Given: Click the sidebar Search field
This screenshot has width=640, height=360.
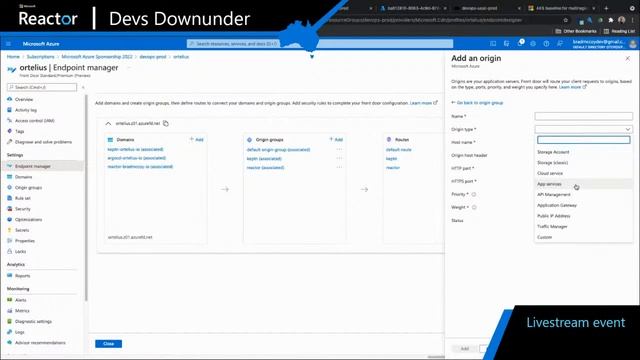Looking at the screenshot, I should tap(42, 87).
